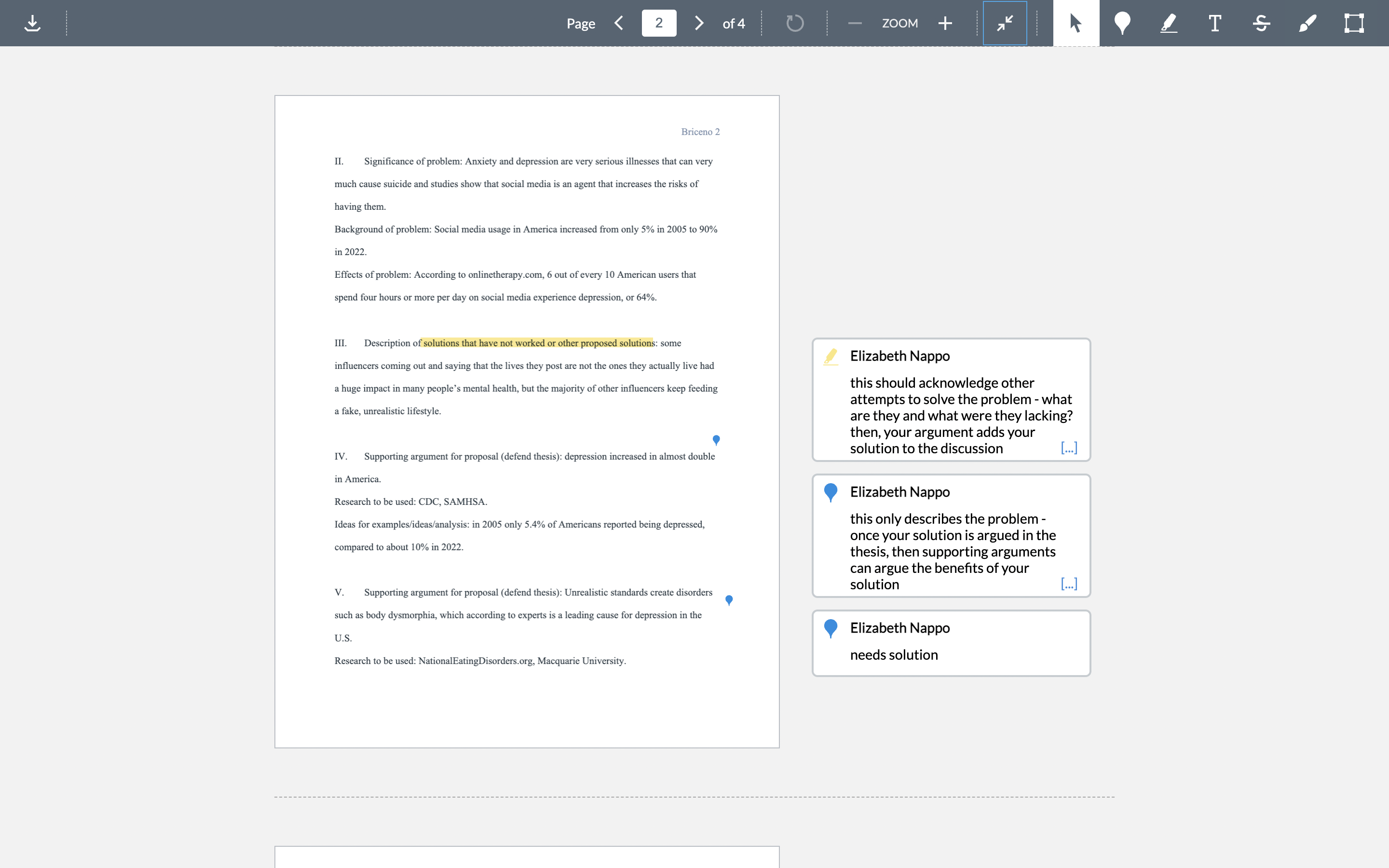Click the 'Page' label in toolbar
This screenshot has width=1389, height=868.
[x=581, y=24]
